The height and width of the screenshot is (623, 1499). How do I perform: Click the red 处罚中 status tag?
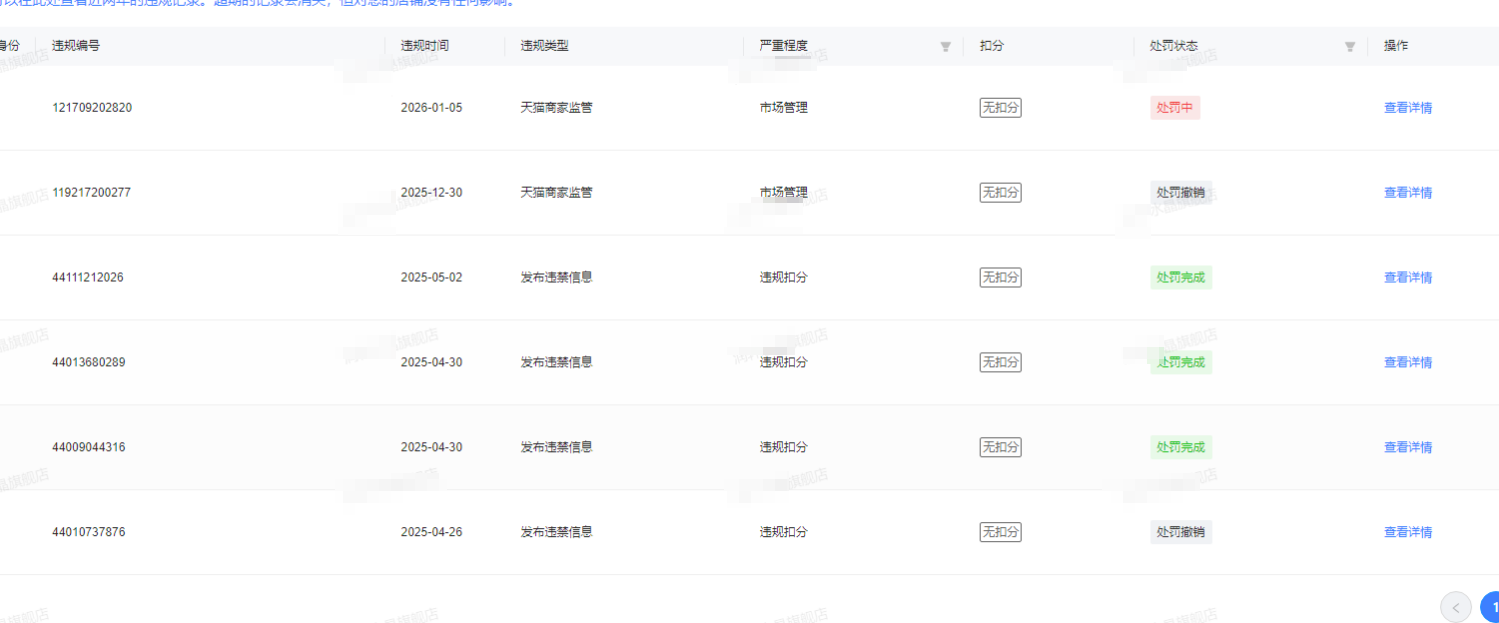pos(1174,108)
